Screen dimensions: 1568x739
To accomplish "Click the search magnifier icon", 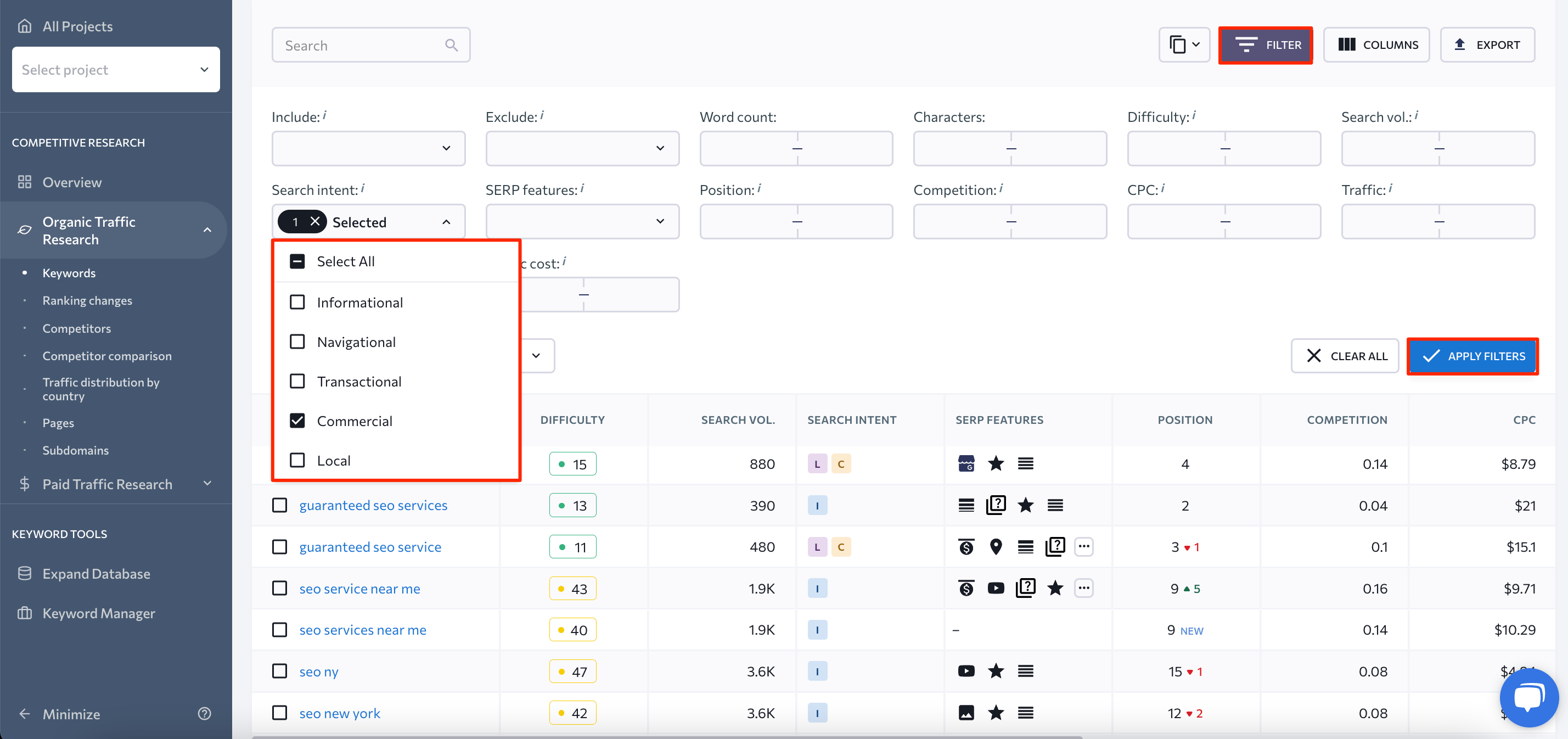I will click(x=451, y=45).
